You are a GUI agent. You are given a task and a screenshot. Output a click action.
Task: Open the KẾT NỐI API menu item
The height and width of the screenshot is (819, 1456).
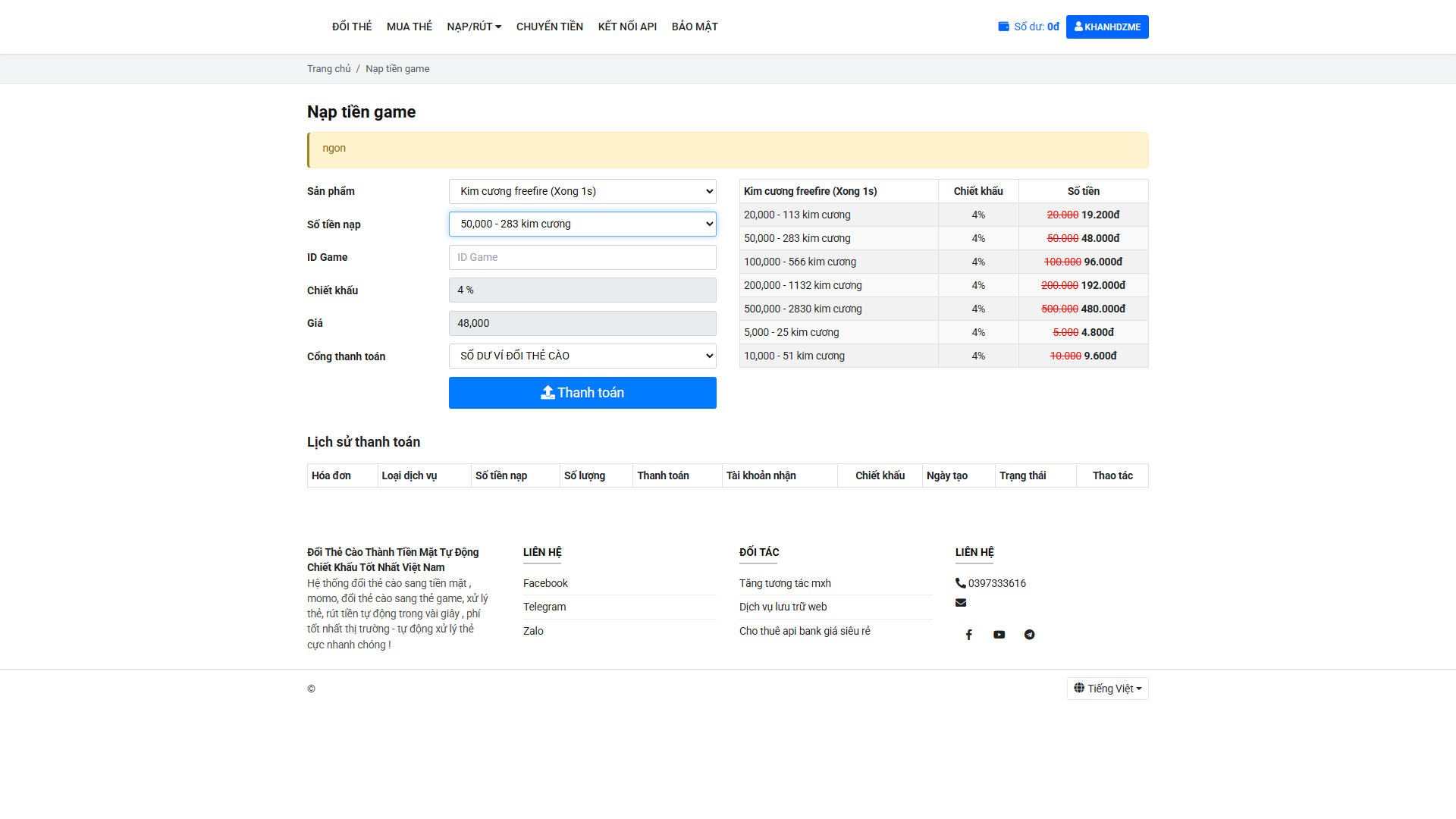click(x=627, y=27)
